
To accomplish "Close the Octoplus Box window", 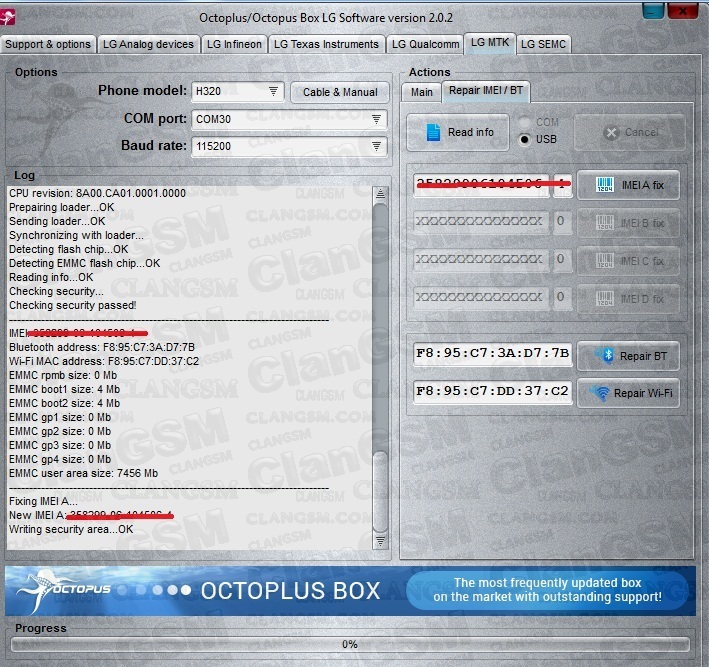I will tap(682, 10).
